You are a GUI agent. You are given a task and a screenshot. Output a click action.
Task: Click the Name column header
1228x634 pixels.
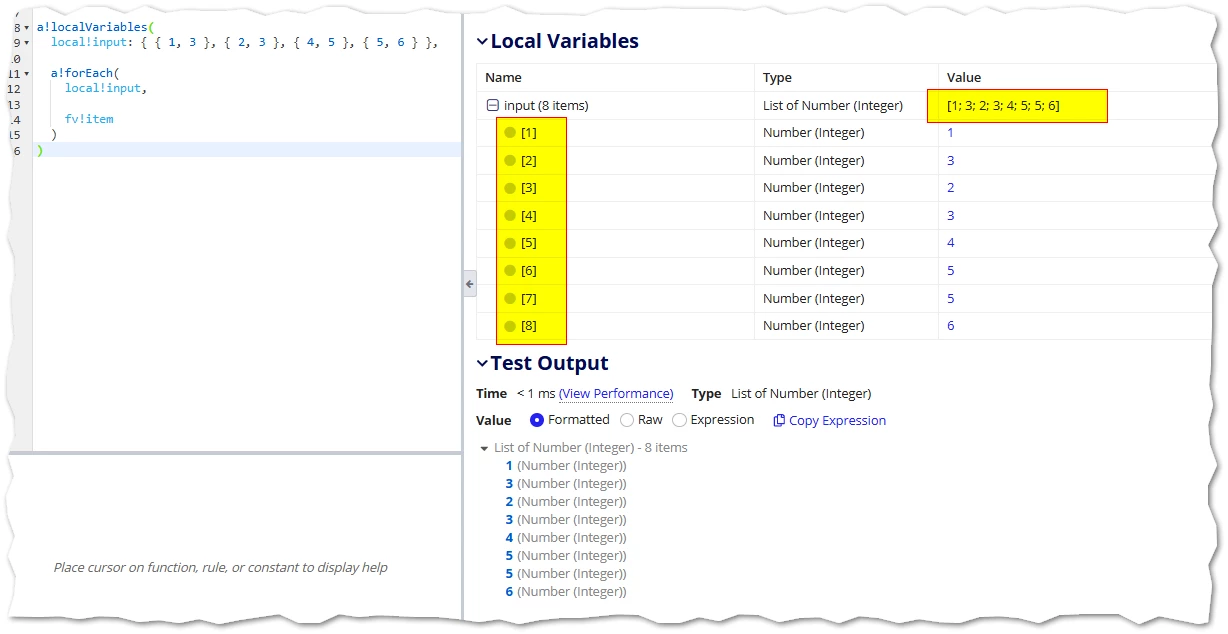pyautogui.click(x=503, y=78)
